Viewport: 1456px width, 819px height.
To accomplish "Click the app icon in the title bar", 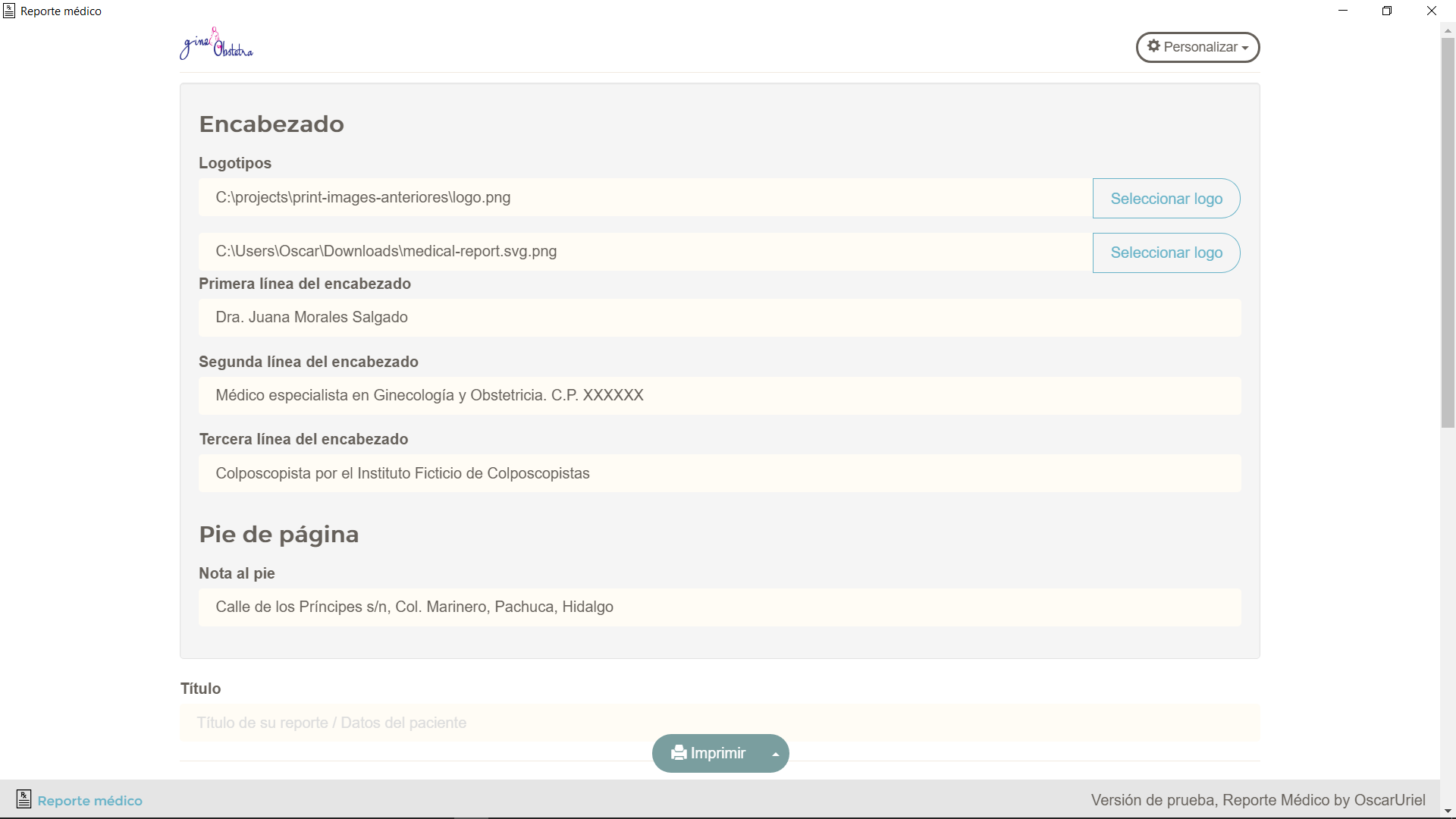I will click(9, 11).
